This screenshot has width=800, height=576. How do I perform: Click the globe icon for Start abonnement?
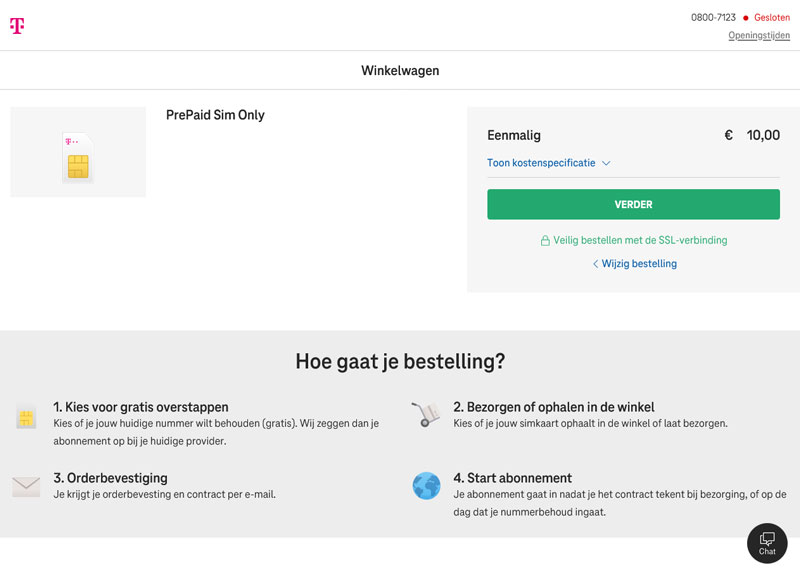click(426, 486)
